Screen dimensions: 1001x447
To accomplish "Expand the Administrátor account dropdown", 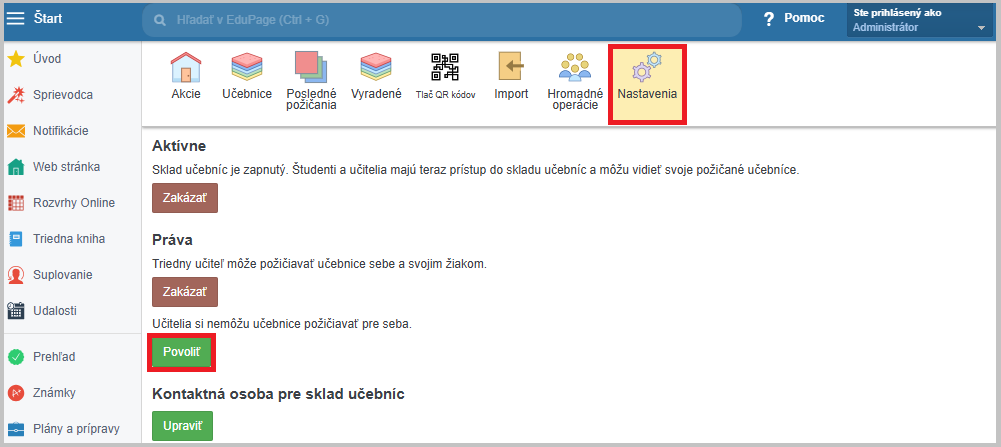I will [981, 28].
